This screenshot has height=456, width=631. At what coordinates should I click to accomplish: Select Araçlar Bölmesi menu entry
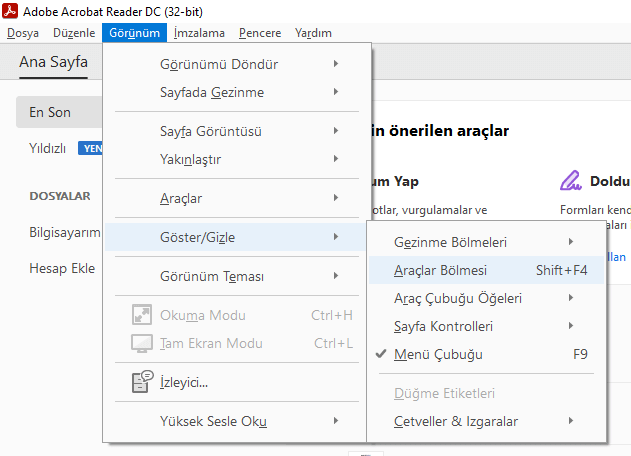point(486,270)
